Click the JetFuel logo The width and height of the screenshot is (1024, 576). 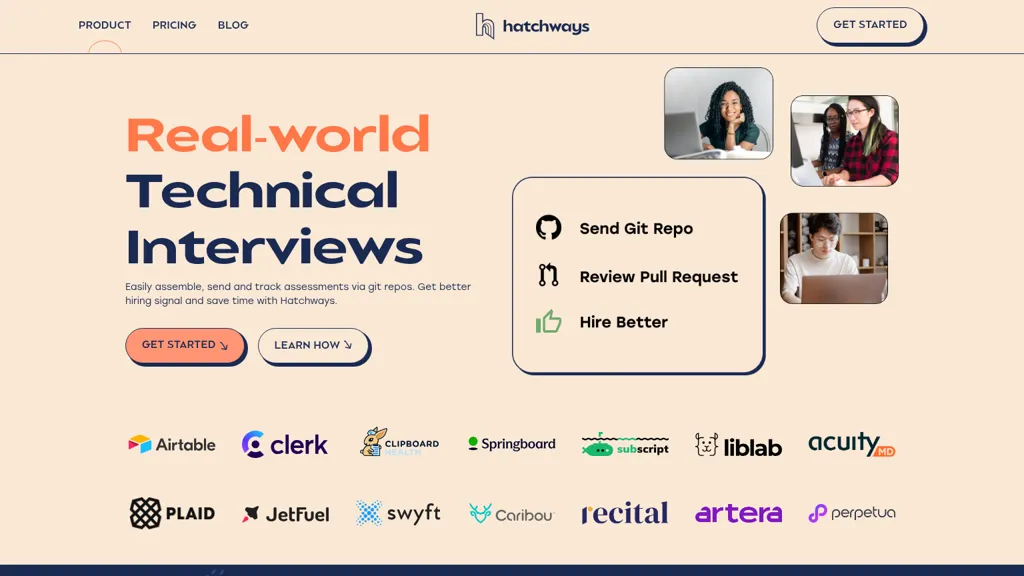click(285, 515)
